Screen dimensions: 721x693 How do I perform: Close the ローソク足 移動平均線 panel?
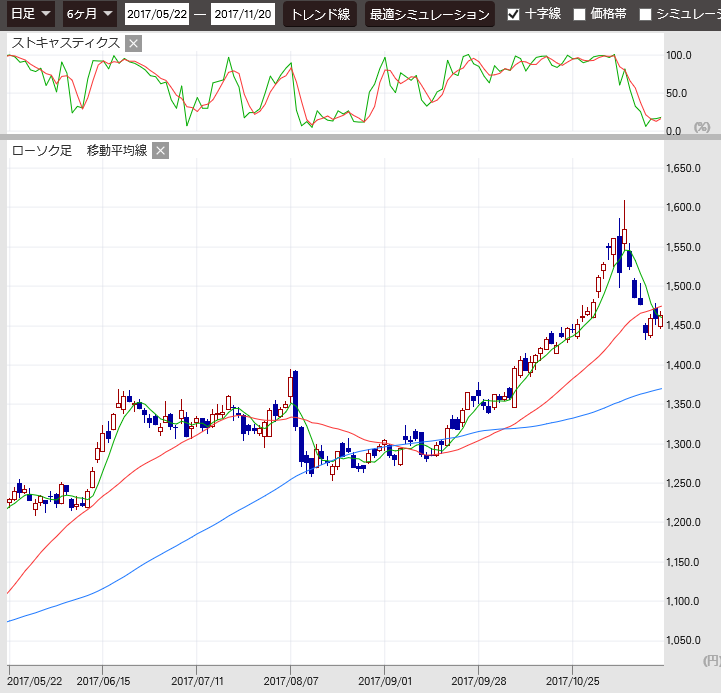(x=160, y=151)
